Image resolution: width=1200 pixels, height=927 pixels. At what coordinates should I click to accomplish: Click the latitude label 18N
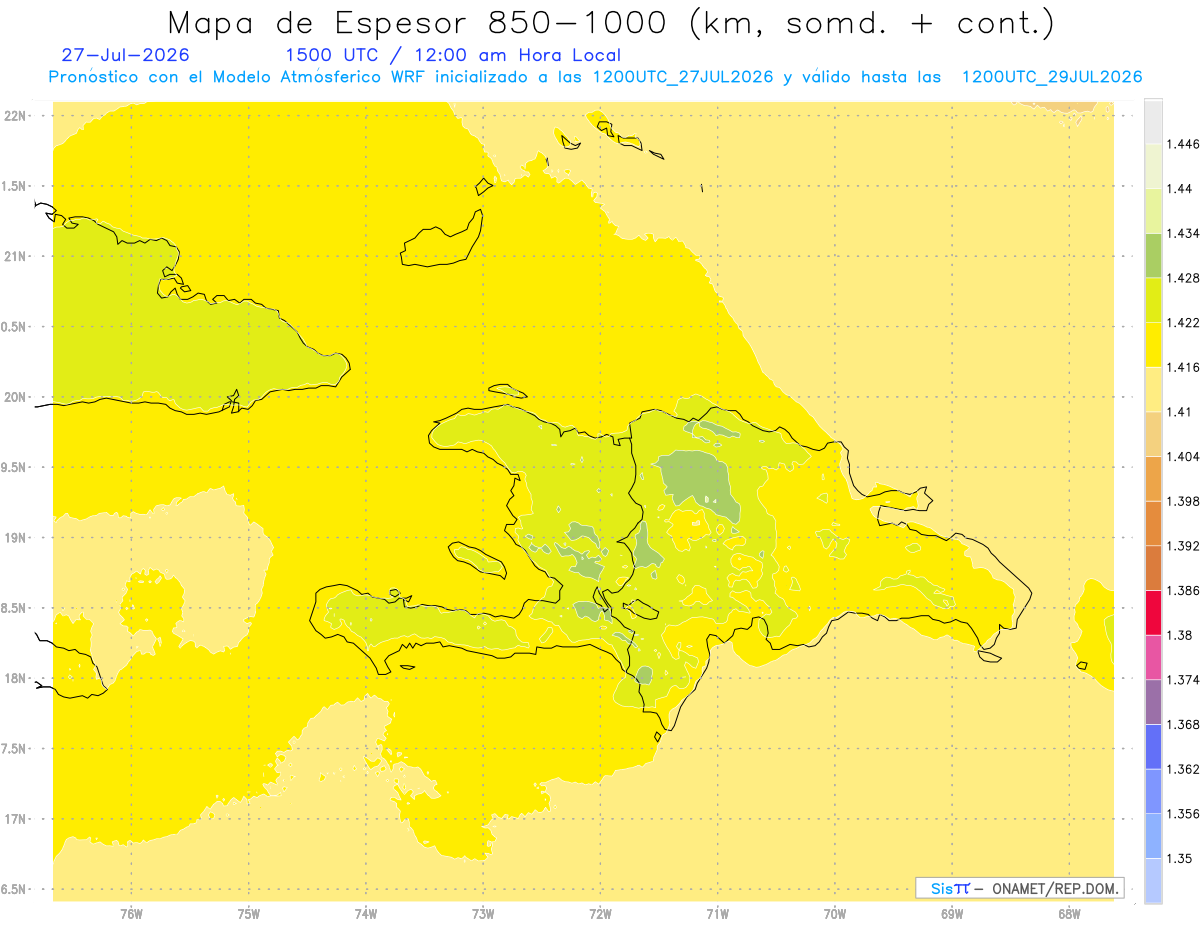tap(16, 679)
